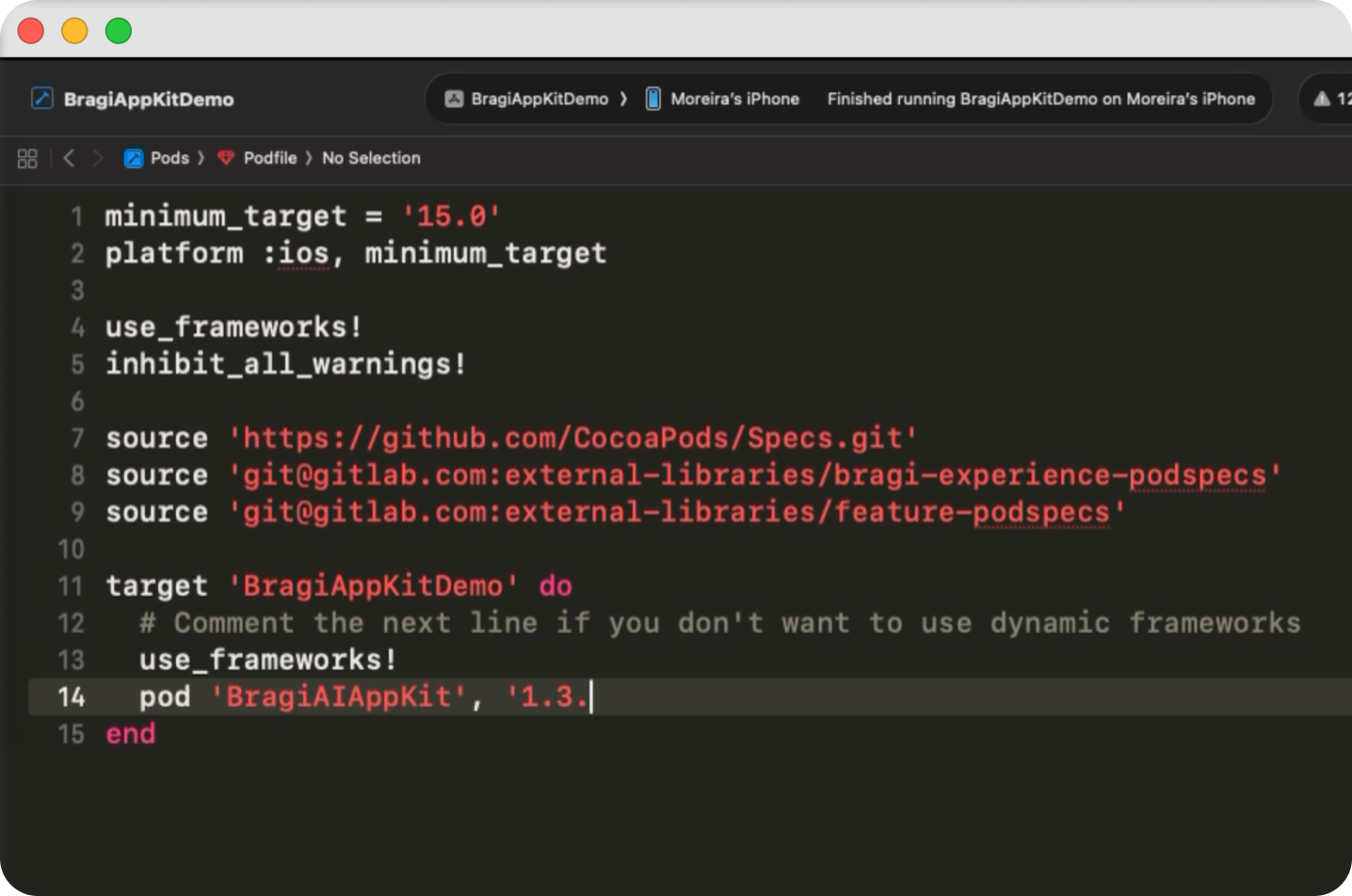This screenshot has width=1352, height=896.
Task: Close the window with red button
Action: tap(31, 31)
